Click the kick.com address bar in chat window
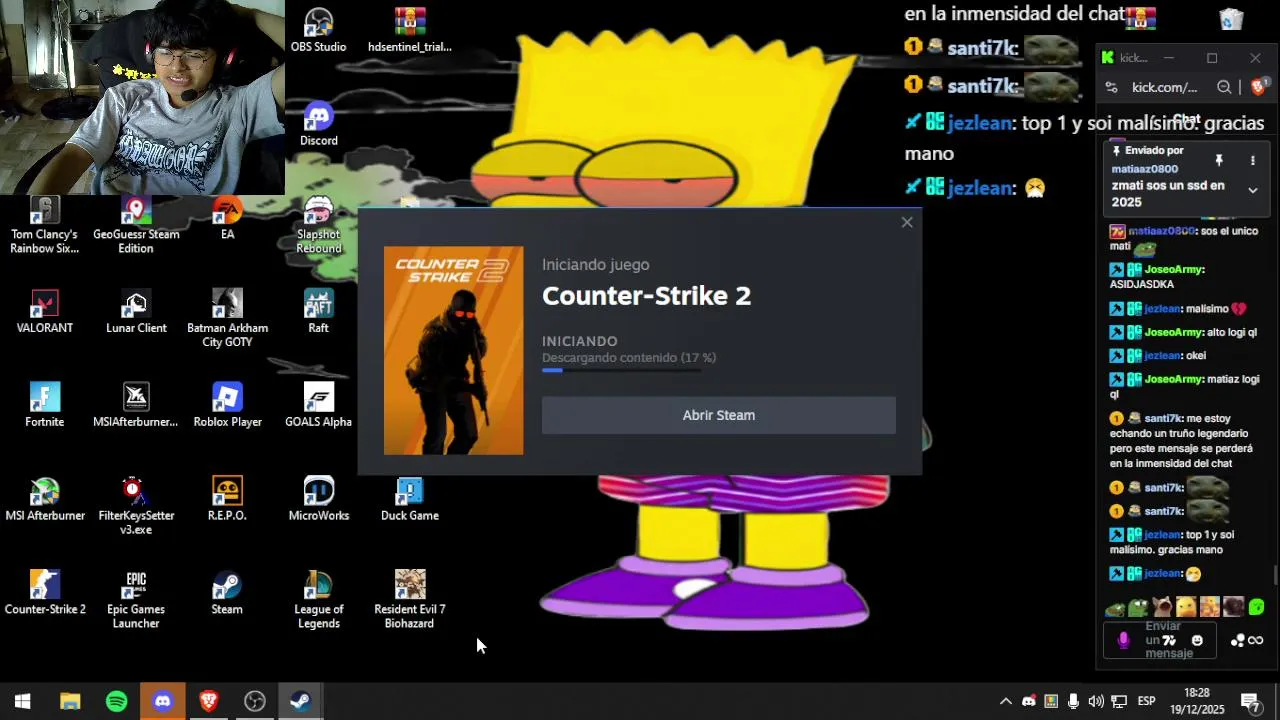 tap(1164, 87)
